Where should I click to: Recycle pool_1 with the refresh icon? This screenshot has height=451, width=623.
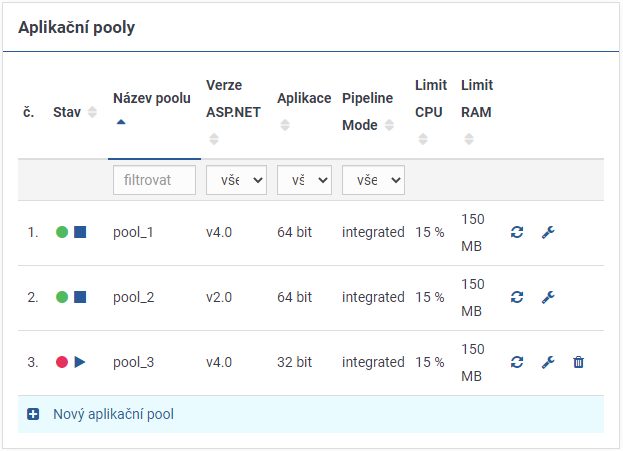(517, 232)
